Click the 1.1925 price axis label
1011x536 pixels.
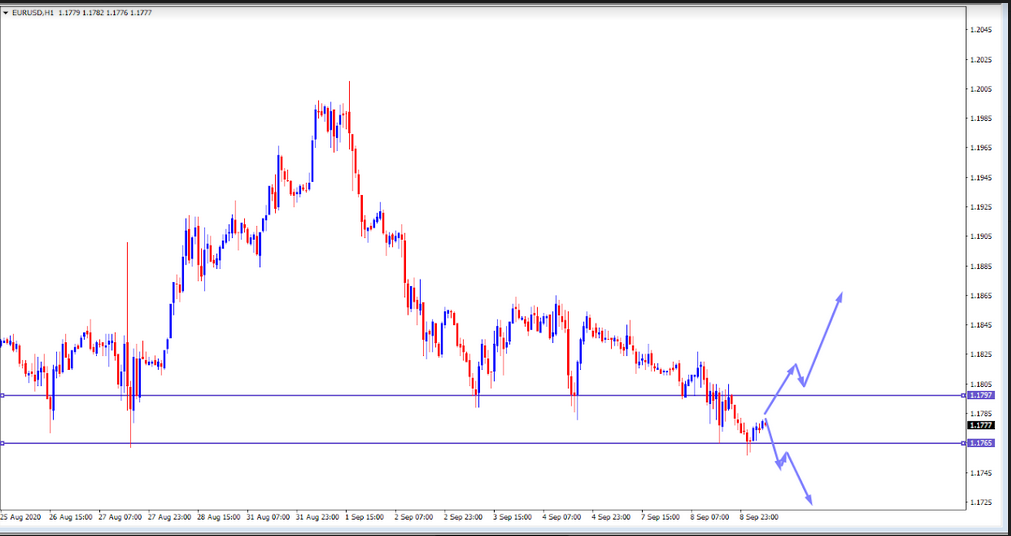[981, 207]
